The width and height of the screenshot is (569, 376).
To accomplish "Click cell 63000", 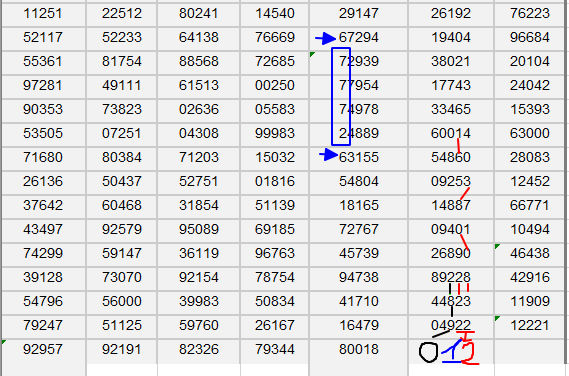I will 529,134.
